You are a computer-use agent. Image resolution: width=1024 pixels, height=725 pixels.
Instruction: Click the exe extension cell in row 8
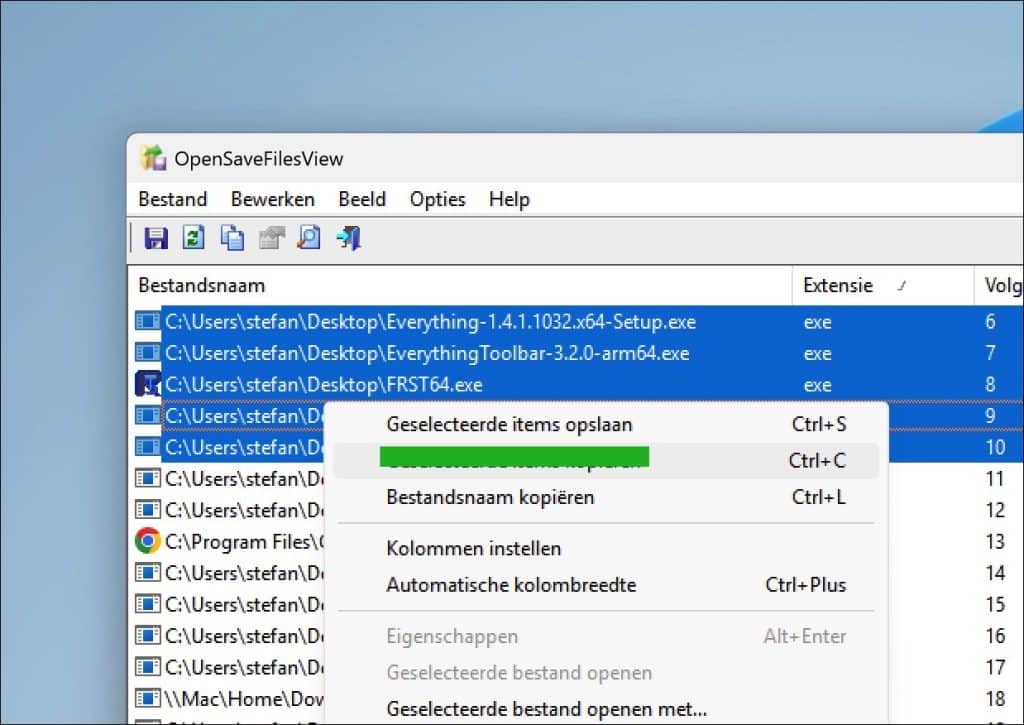pyautogui.click(x=818, y=385)
